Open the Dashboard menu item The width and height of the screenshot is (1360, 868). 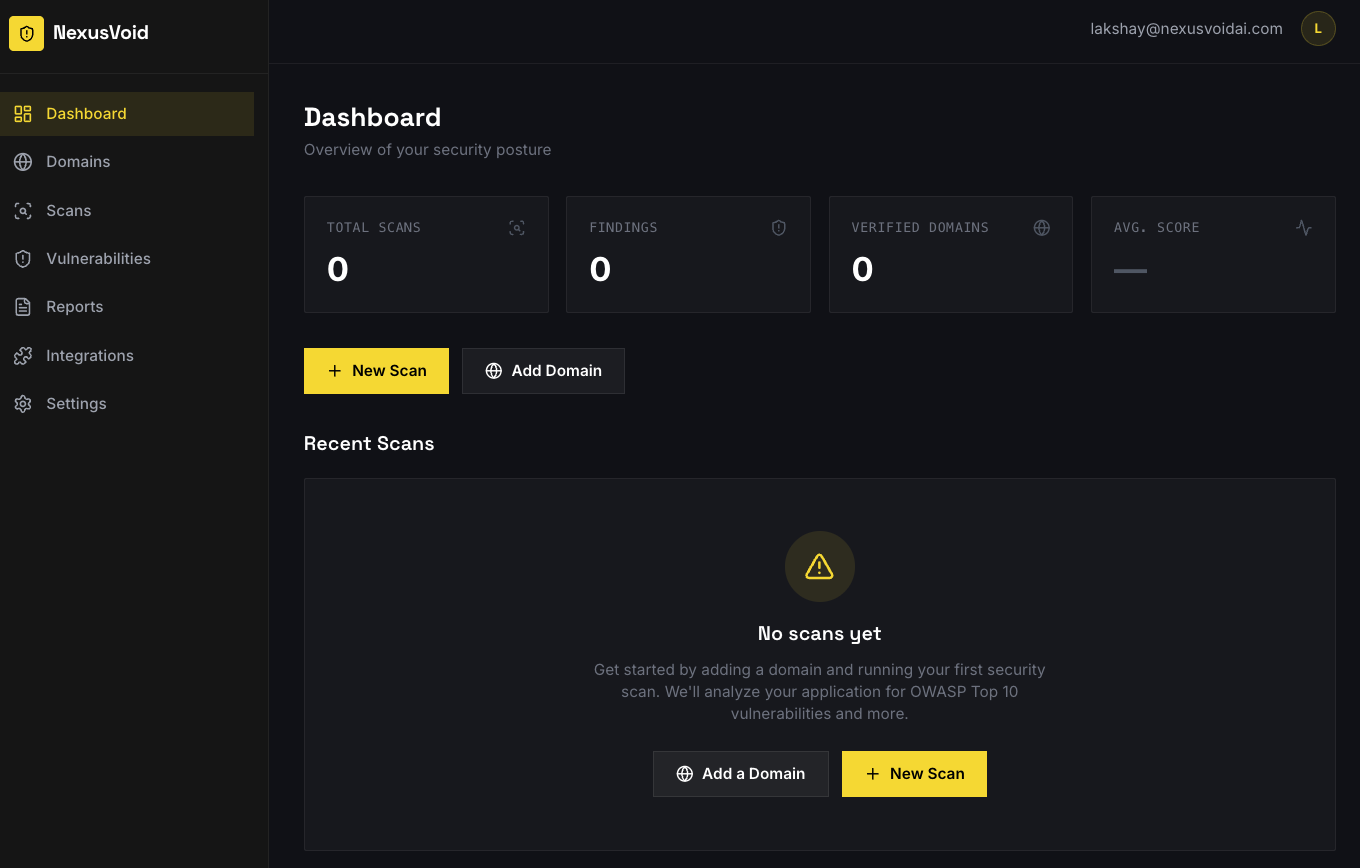point(127,114)
